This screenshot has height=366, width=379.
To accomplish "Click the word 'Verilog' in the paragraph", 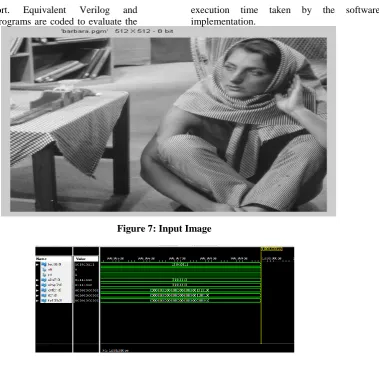I will [95, 10].
